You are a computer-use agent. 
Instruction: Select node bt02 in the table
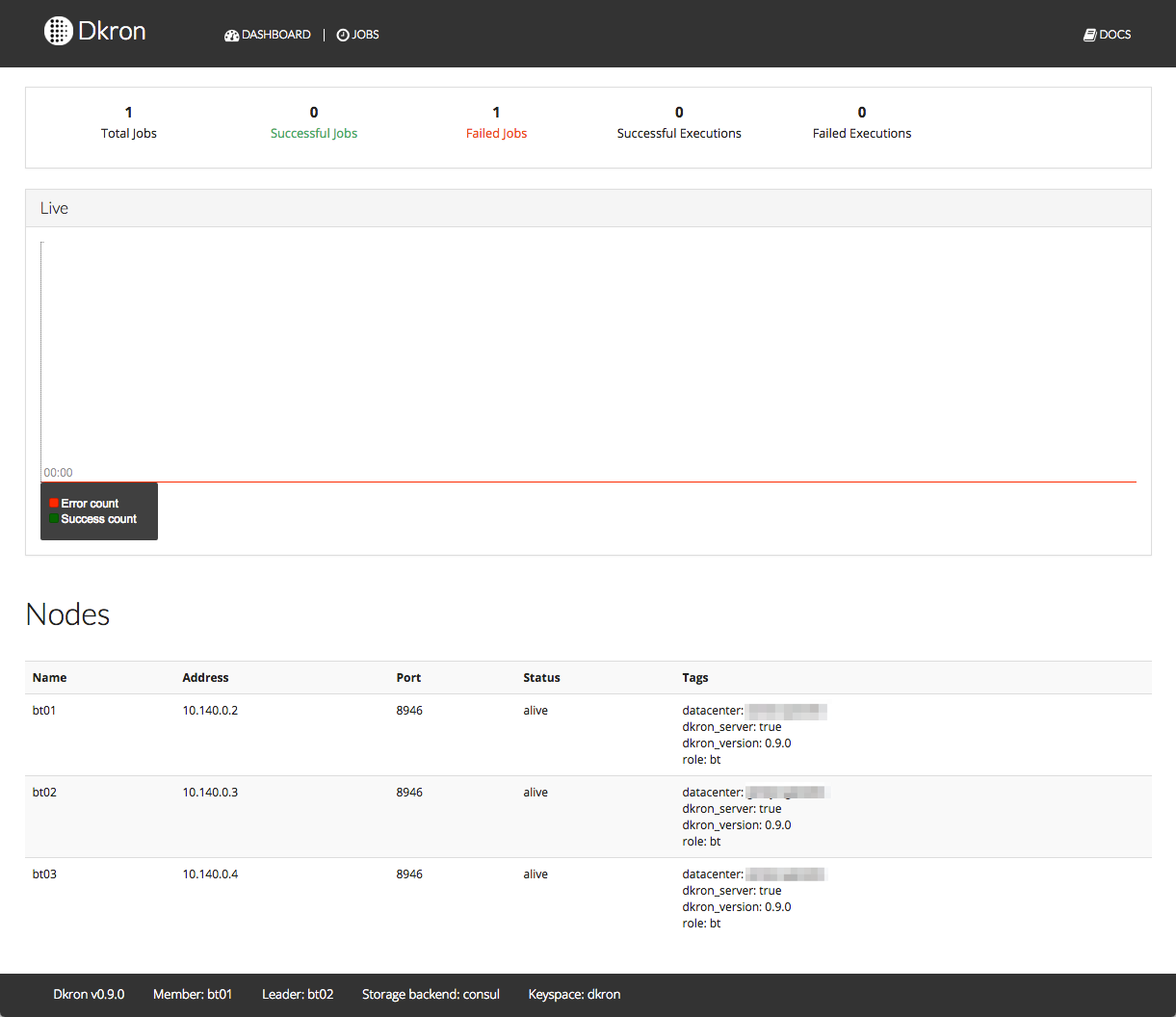[x=44, y=793]
